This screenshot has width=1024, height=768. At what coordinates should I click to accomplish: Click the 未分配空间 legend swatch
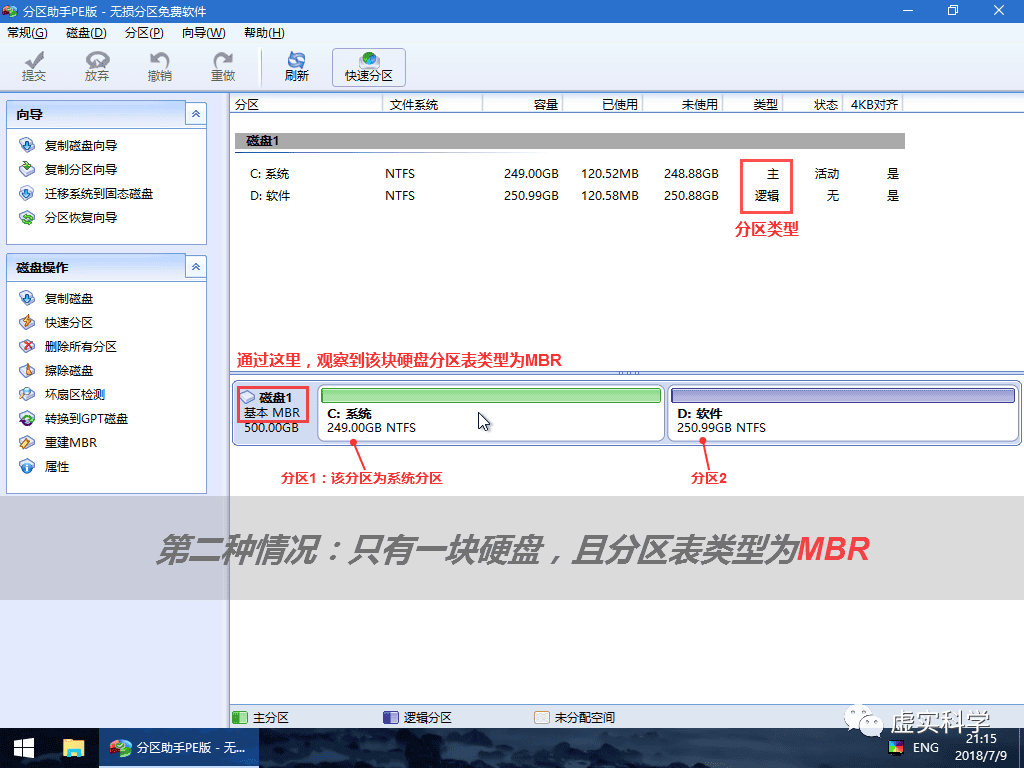[x=541, y=718]
